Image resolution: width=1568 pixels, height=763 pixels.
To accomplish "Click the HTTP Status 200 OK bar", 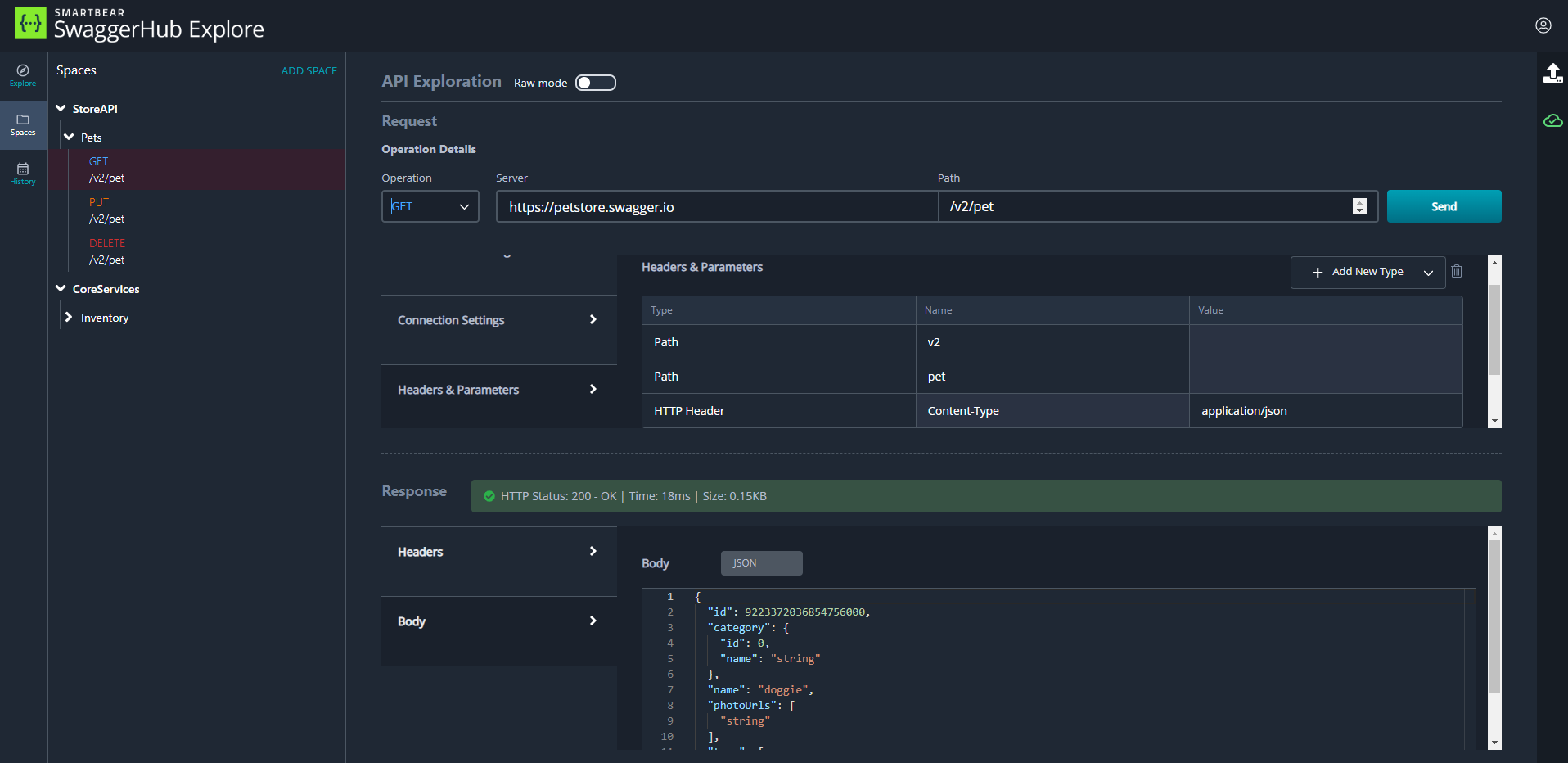I will (986, 496).
